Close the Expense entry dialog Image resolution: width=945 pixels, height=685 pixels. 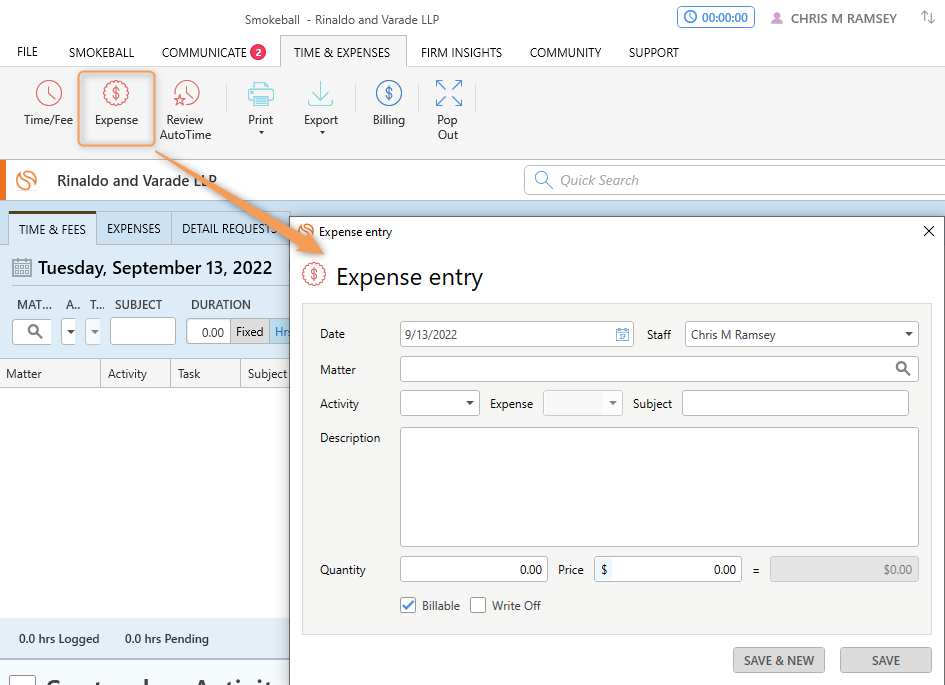coord(929,231)
